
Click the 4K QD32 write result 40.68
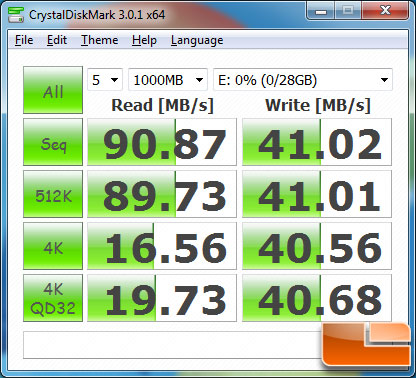317,298
